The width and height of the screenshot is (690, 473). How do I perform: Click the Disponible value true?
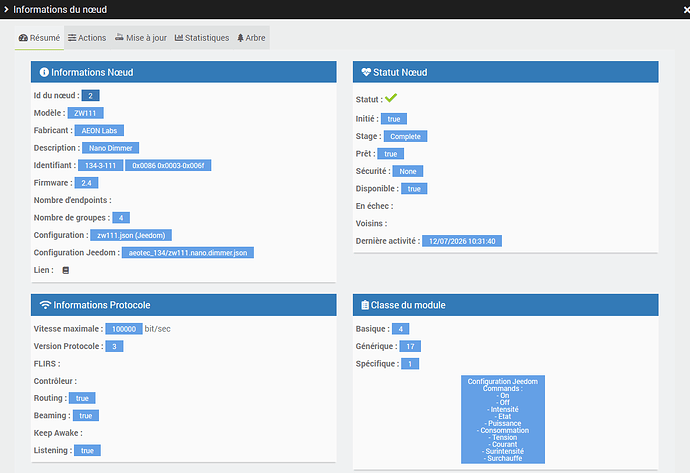[414, 189]
